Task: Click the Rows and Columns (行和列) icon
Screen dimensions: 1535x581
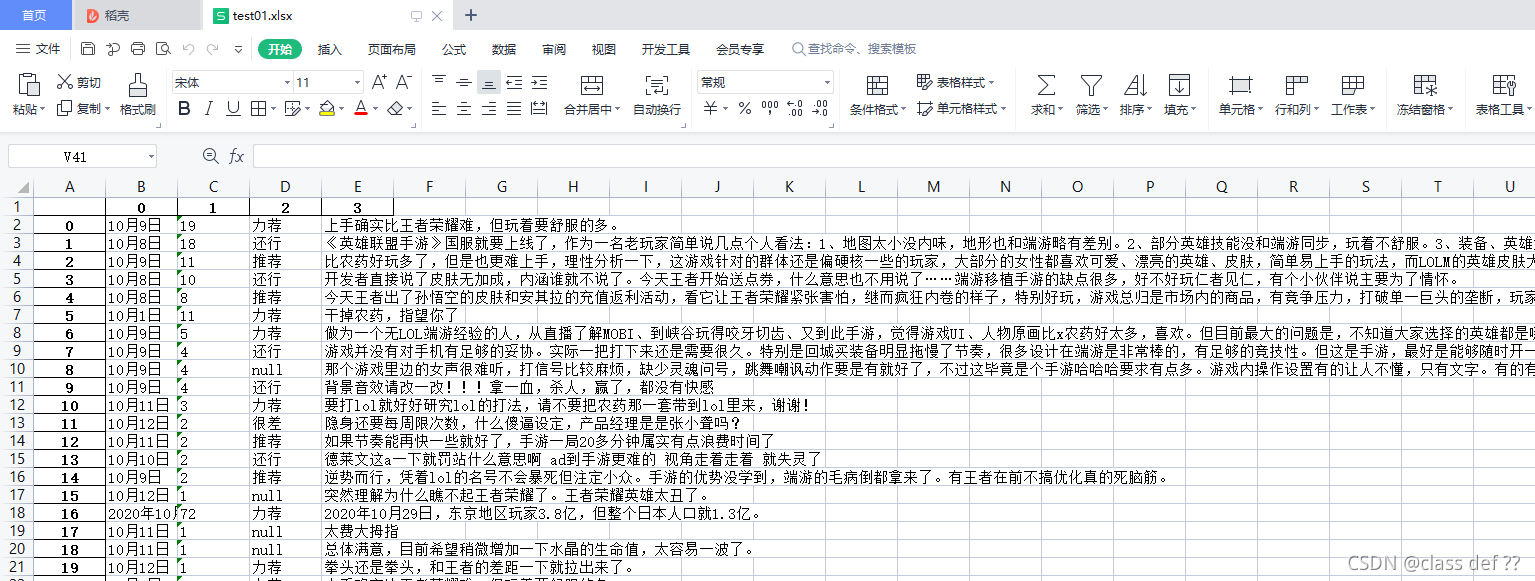Action: click(1295, 85)
